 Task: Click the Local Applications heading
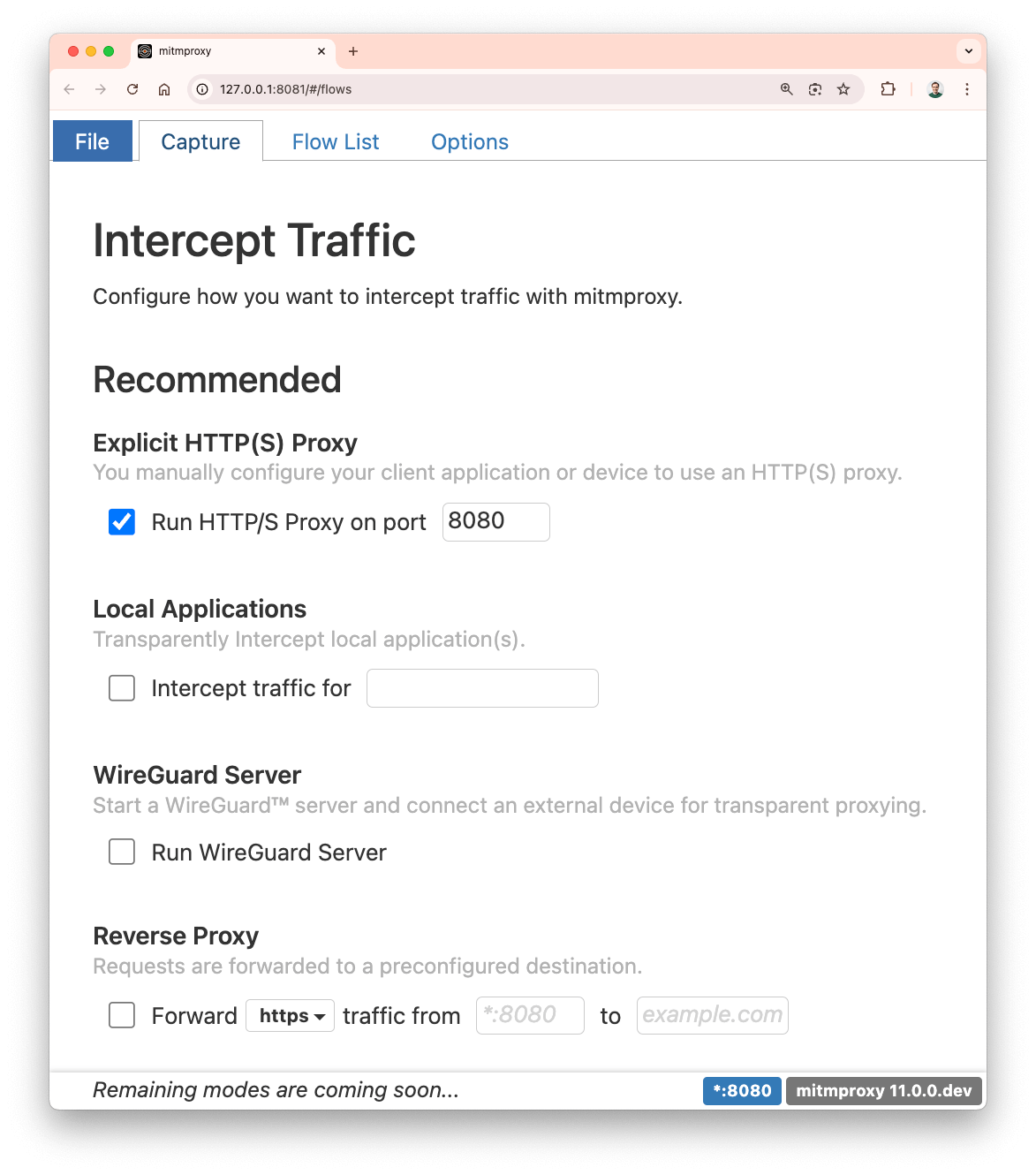point(200,609)
